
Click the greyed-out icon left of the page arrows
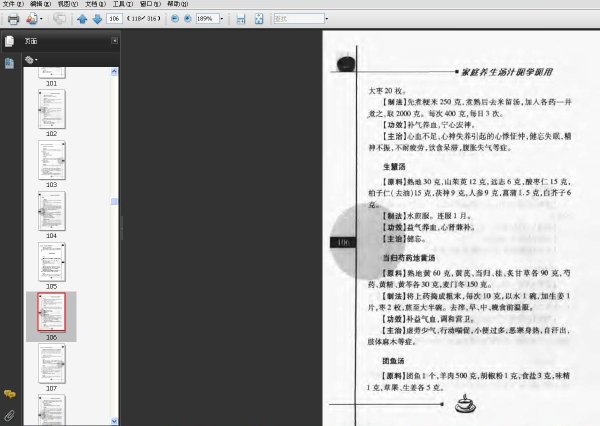59,19
